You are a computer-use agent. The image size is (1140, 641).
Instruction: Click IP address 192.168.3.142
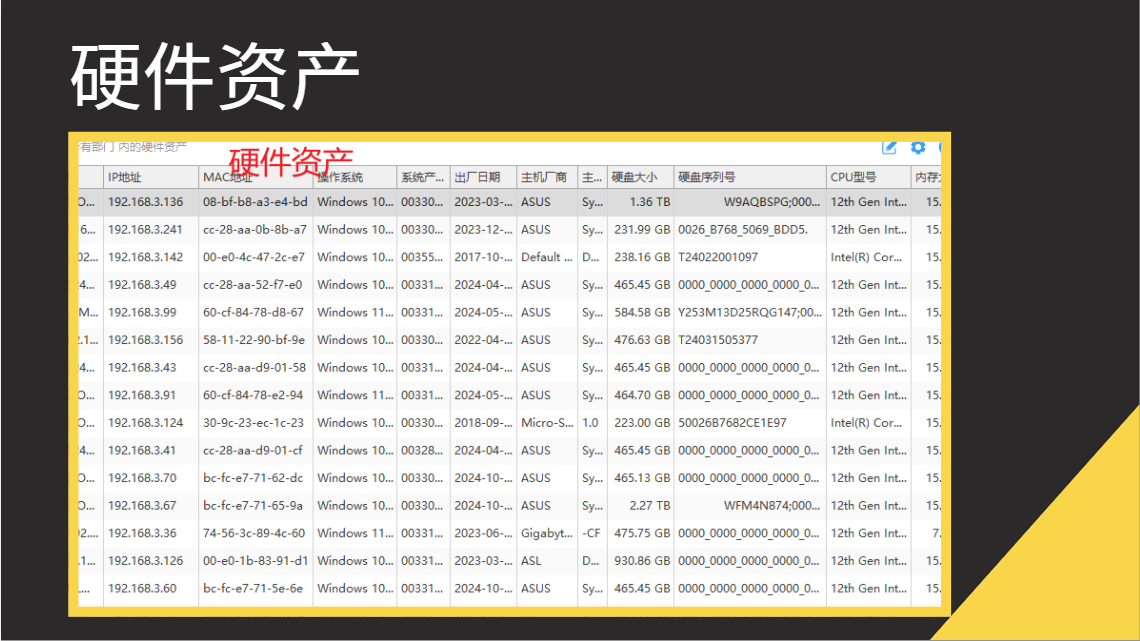pos(145,257)
